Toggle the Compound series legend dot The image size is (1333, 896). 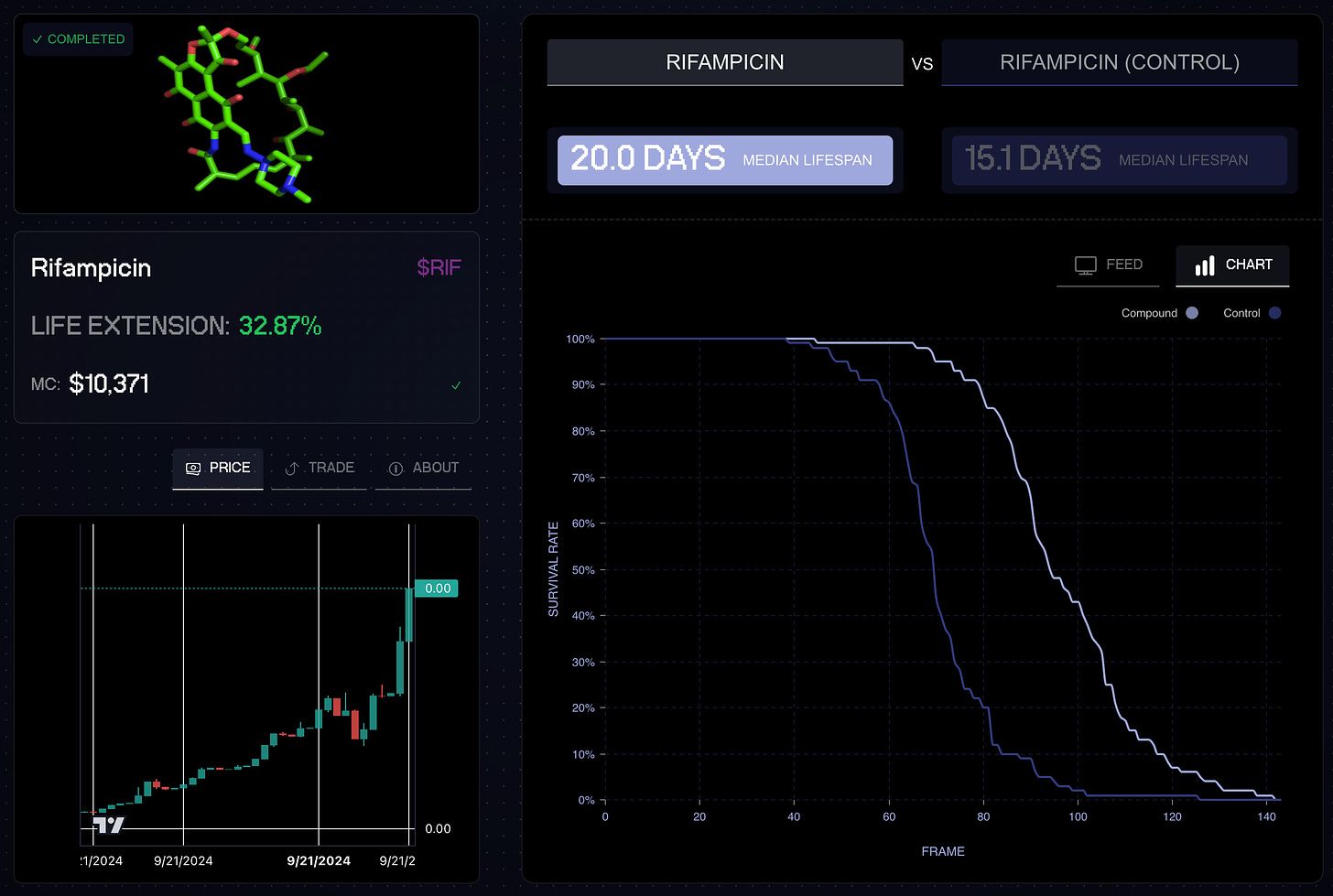click(x=1191, y=313)
